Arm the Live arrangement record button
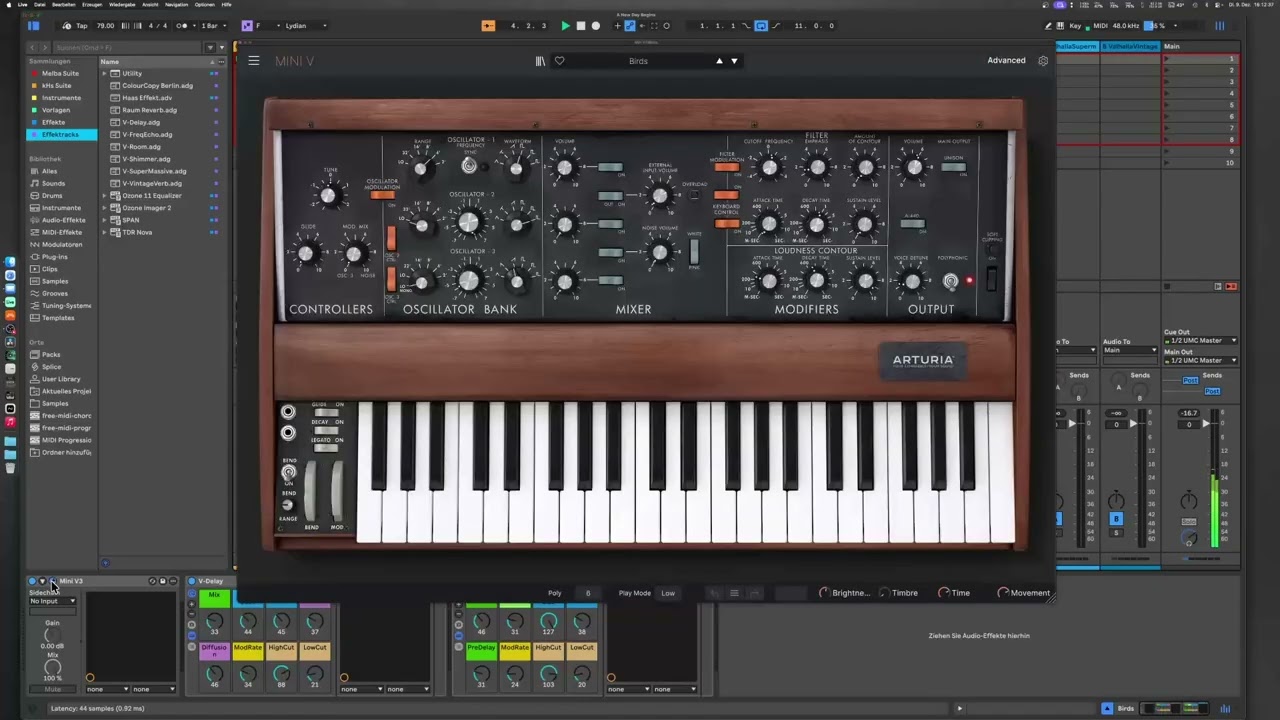Viewport: 1280px width, 720px height. pyautogui.click(x=596, y=26)
